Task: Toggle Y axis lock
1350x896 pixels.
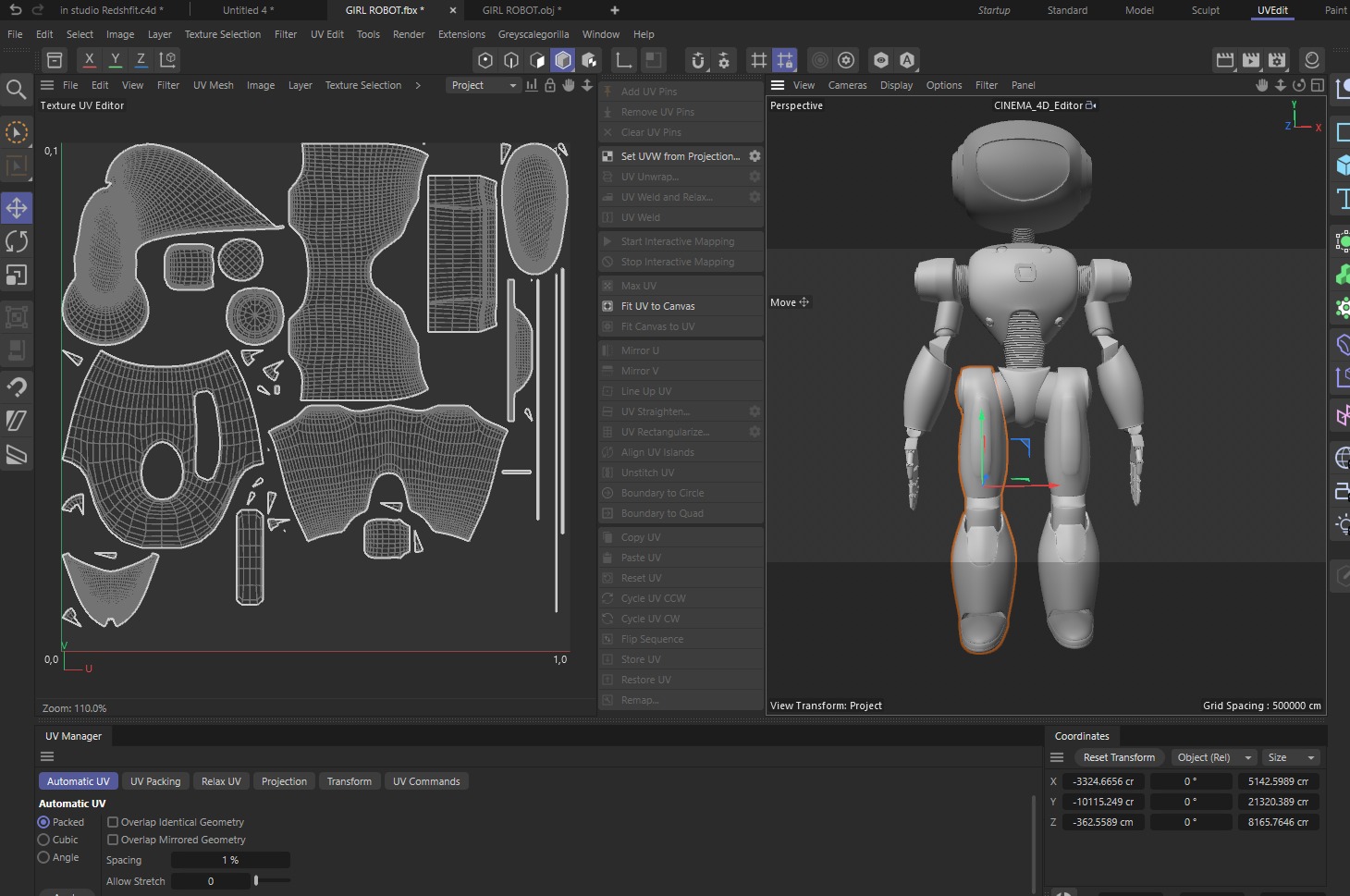Action: click(115, 60)
